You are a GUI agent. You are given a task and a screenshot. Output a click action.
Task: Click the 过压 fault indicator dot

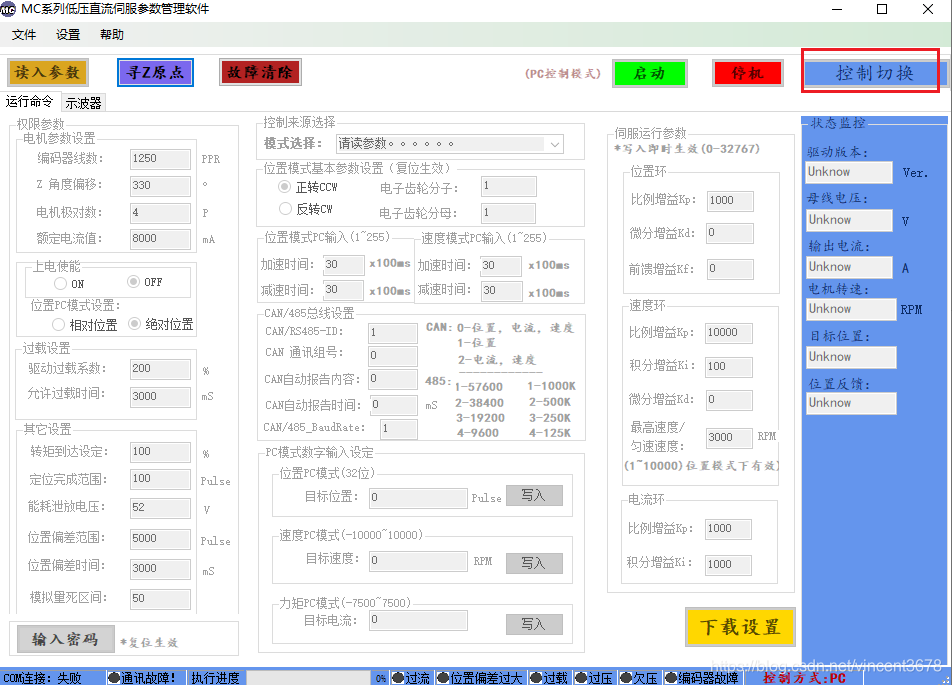click(x=581, y=677)
